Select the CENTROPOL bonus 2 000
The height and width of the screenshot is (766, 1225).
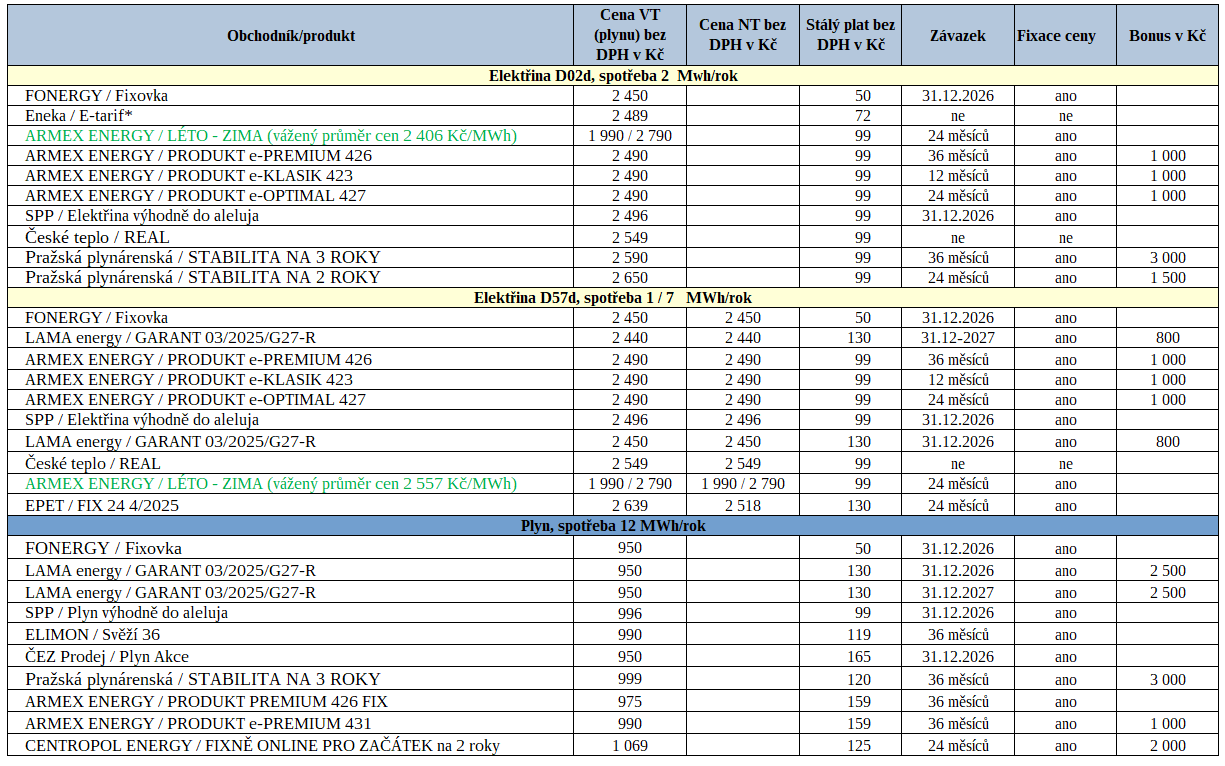pyautogui.click(x=1167, y=746)
